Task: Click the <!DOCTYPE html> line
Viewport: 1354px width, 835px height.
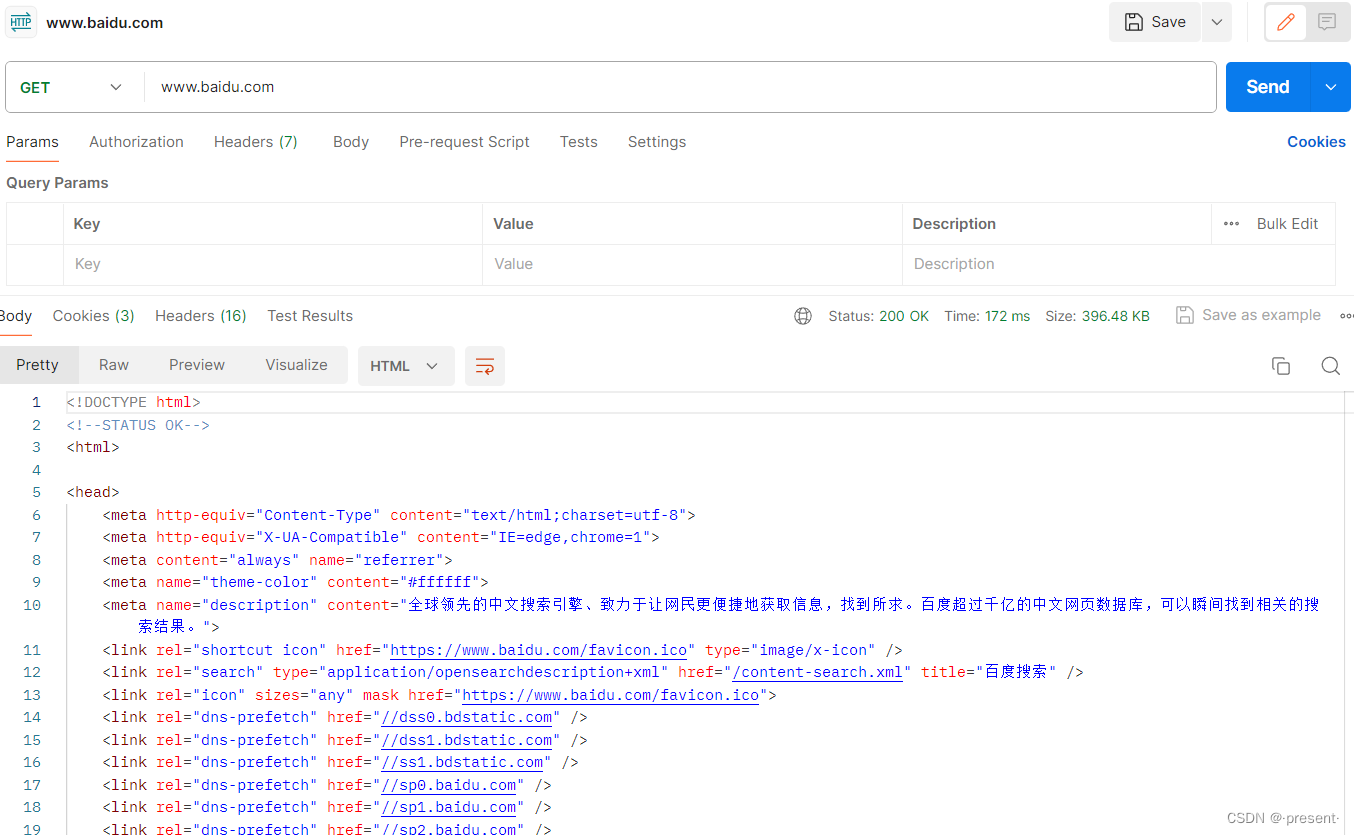Action: (x=133, y=402)
